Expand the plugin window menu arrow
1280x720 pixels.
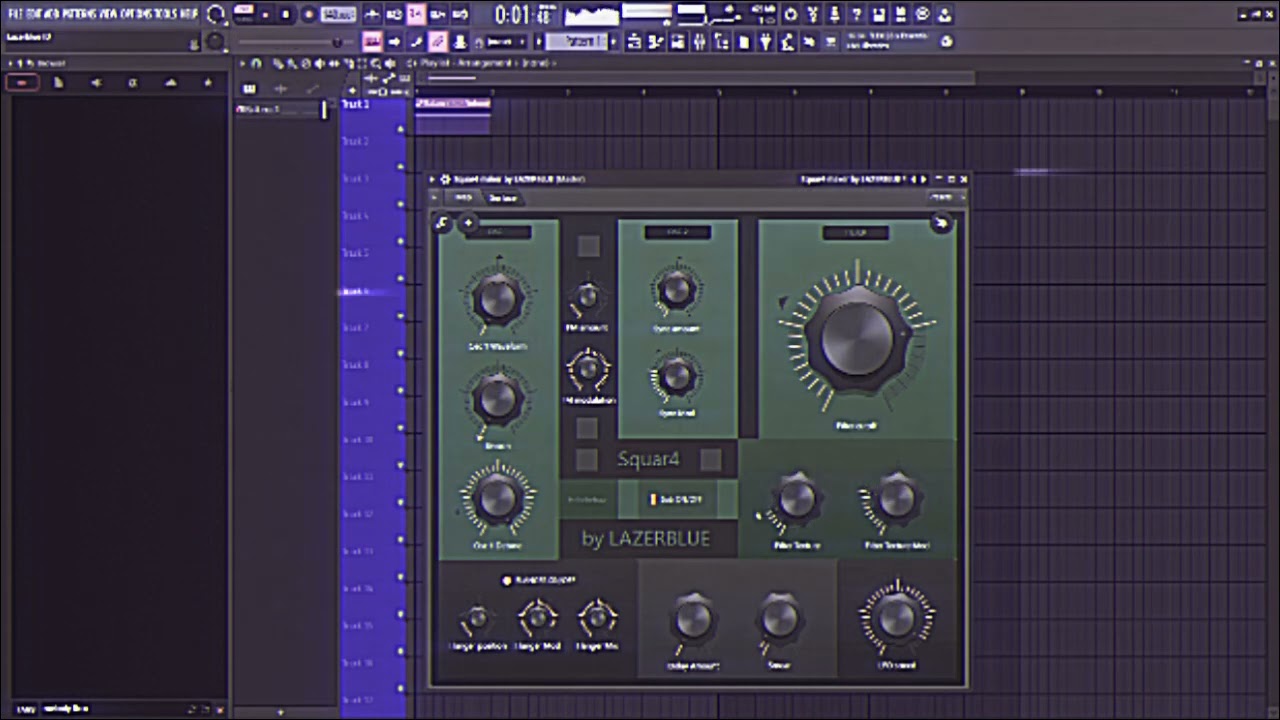tap(432, 179)
